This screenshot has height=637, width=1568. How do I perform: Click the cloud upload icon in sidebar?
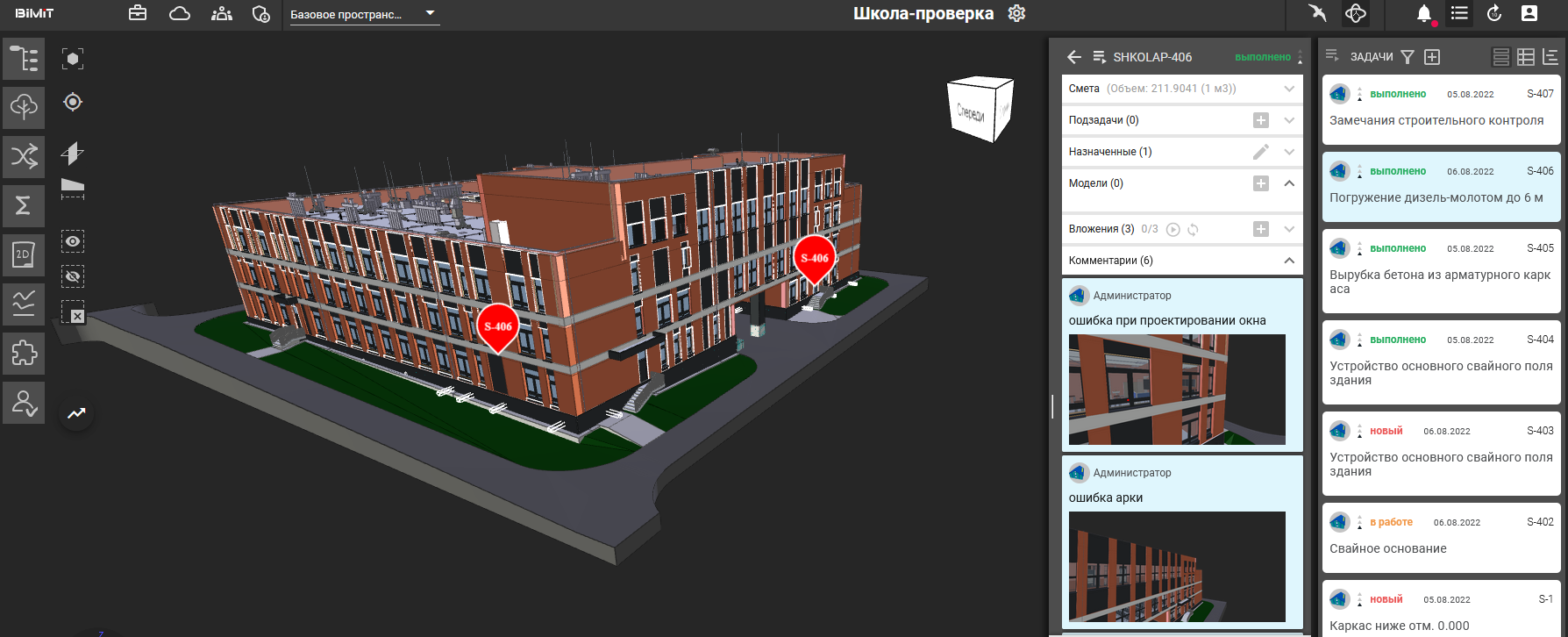tap(24, 108)
